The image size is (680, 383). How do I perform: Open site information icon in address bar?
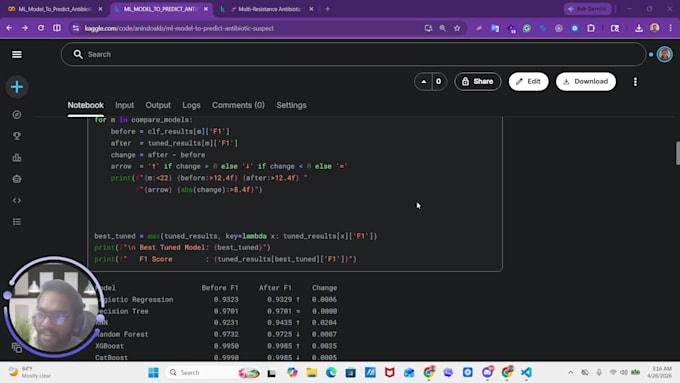[x=76, y=28]
